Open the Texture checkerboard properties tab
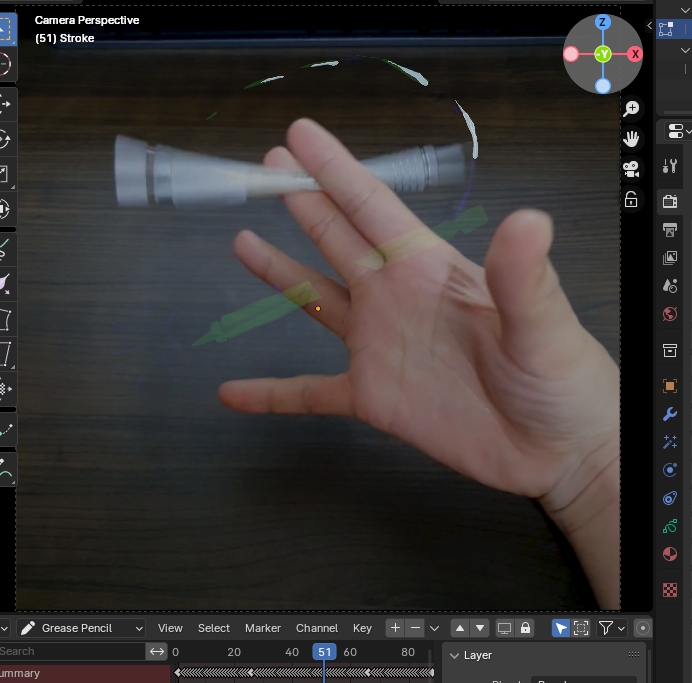The width and height of the screenshot is (692, 683). pyautogui.click(x=670, y=590)
